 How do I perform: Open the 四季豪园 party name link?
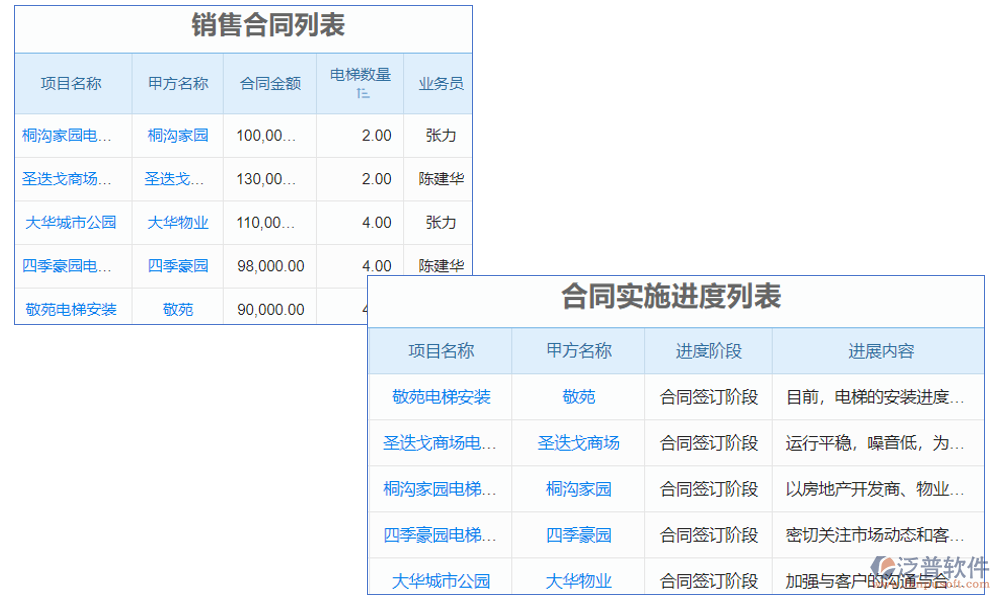[x=177, y=265]
